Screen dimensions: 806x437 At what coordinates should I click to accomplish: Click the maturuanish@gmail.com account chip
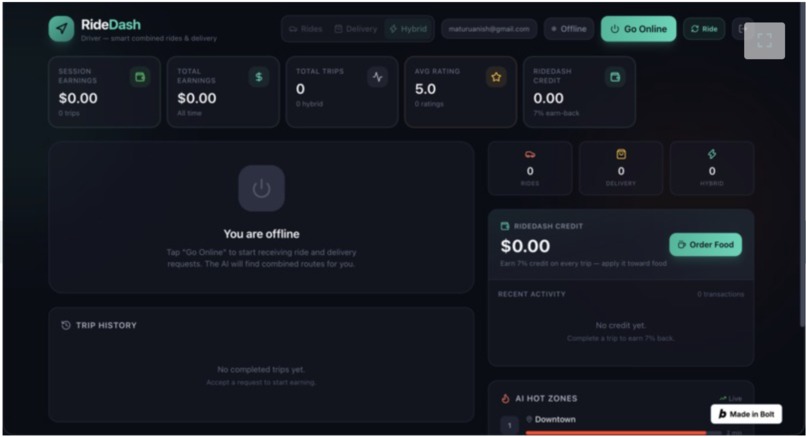[489, 29]
